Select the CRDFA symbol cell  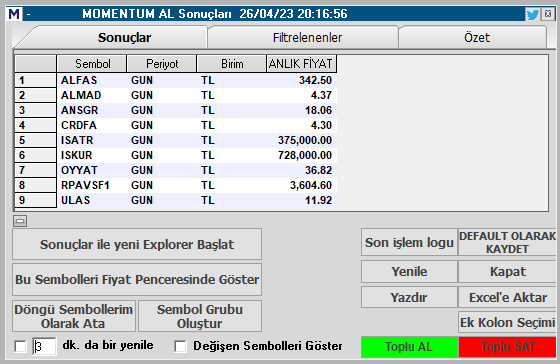click(92, 125)
